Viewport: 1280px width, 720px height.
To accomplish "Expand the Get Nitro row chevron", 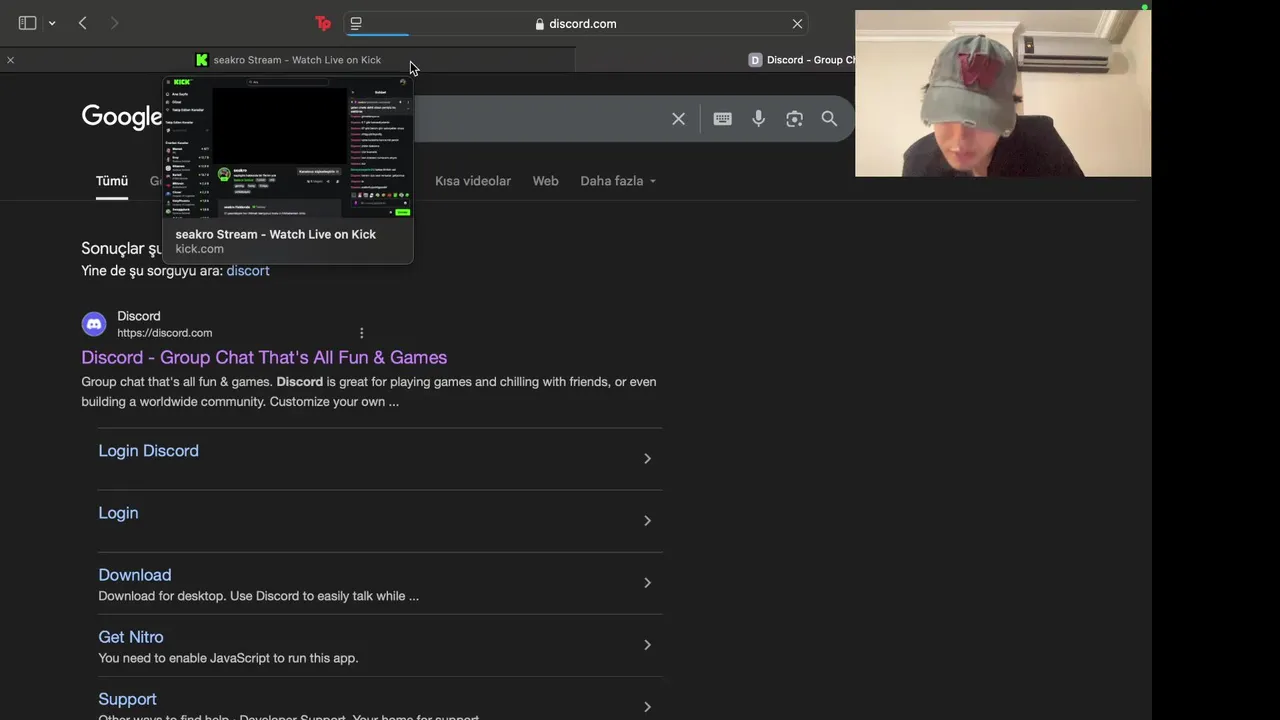I will (x=647, y=644).
